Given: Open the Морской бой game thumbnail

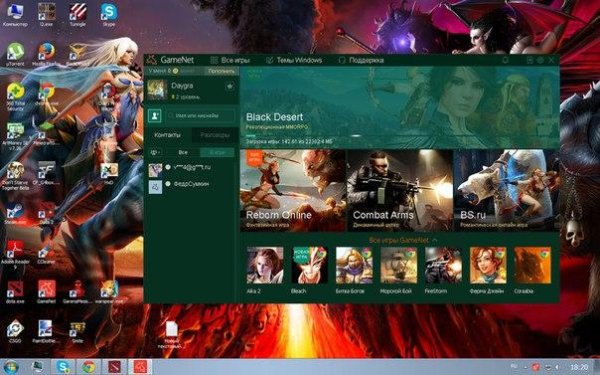Looking at the screenshot, I should click(x=399, y=265).
